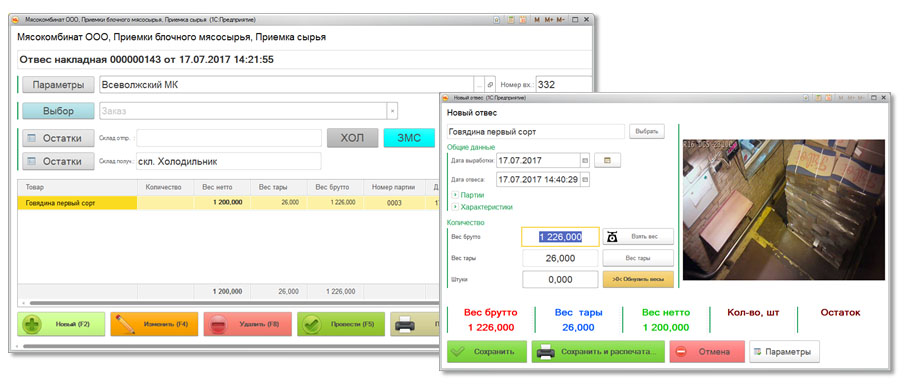
Task: Click Остатки button next to Склад получ.
Action: [x=58, y=161]
